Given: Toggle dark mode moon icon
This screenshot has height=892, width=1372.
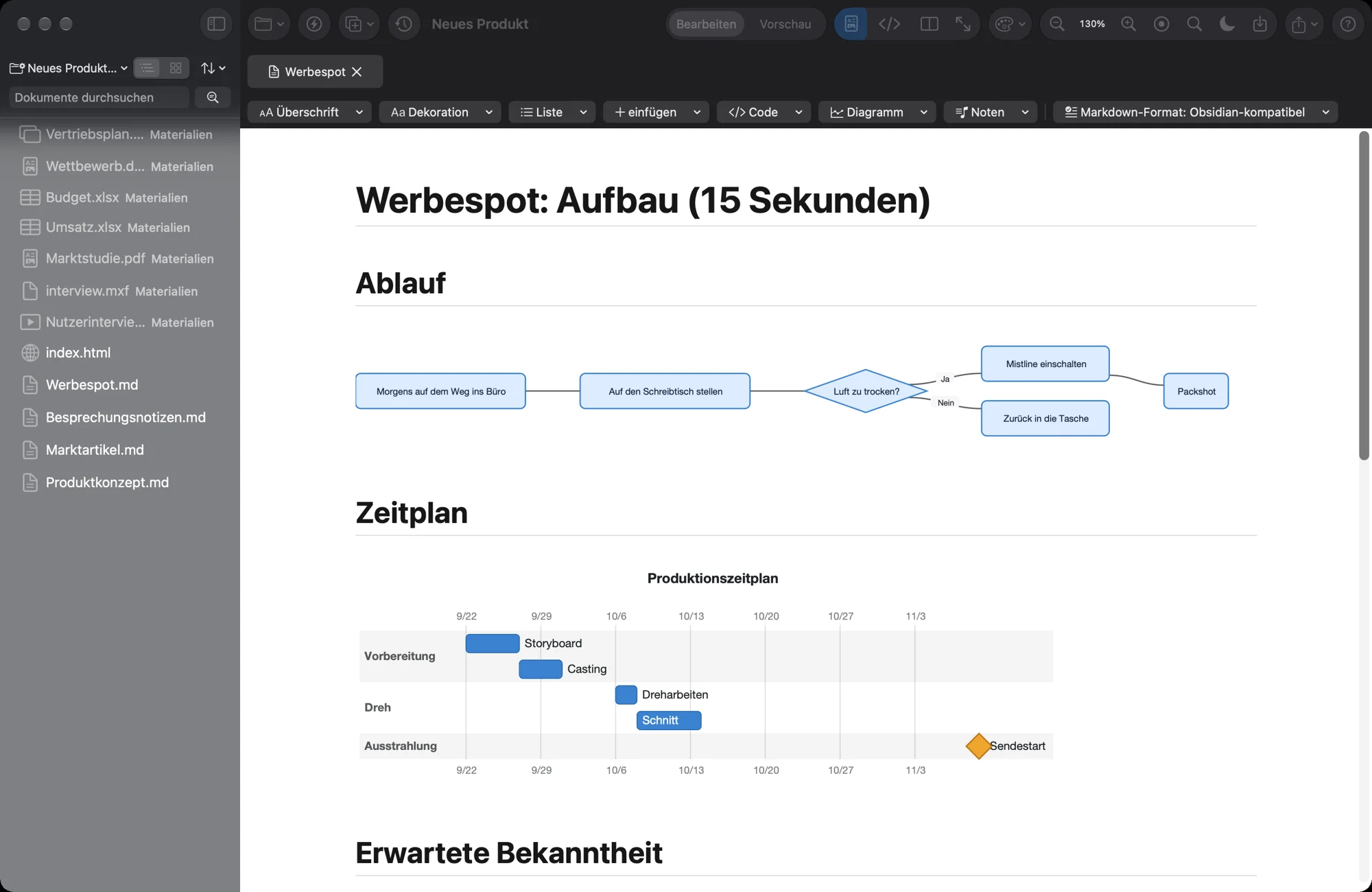Looking at the screenshot, I should 1227,24.
